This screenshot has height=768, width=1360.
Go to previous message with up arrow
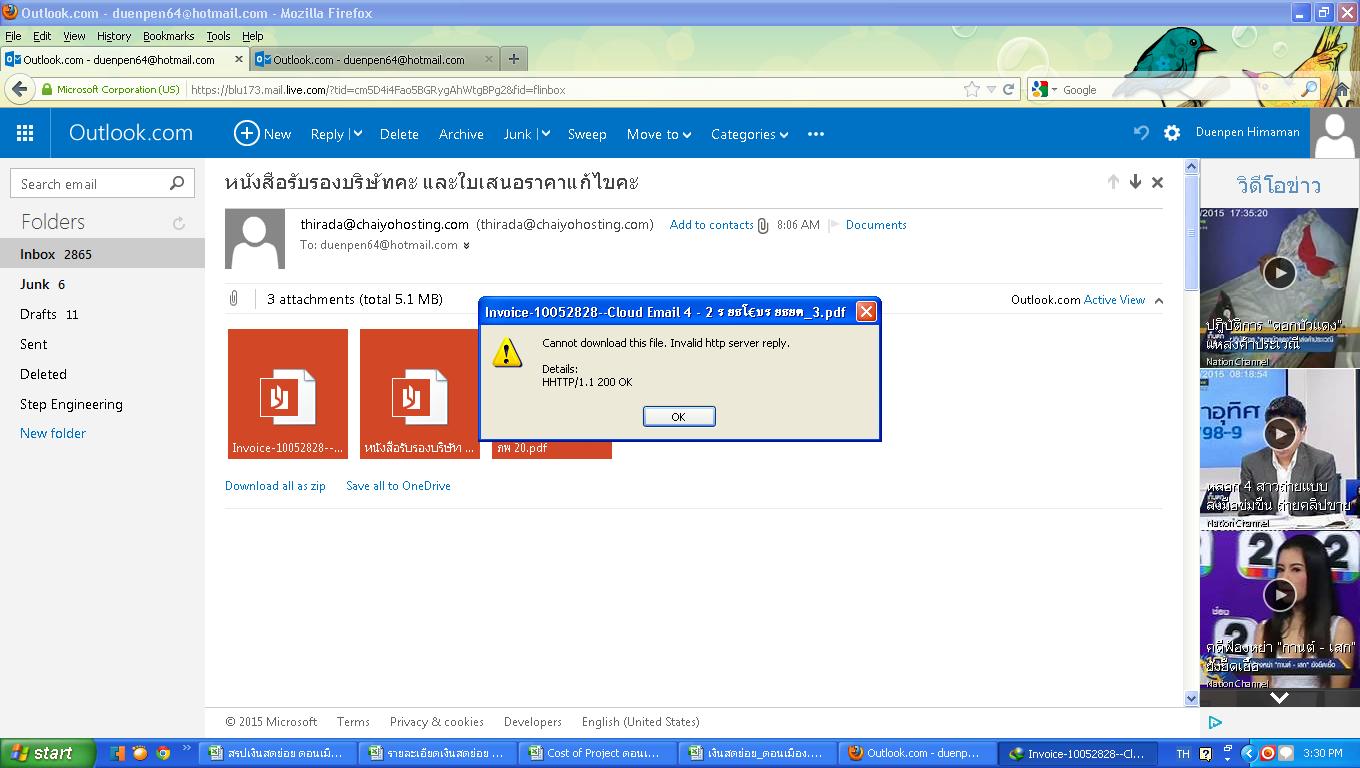[x=1113, y=182]
